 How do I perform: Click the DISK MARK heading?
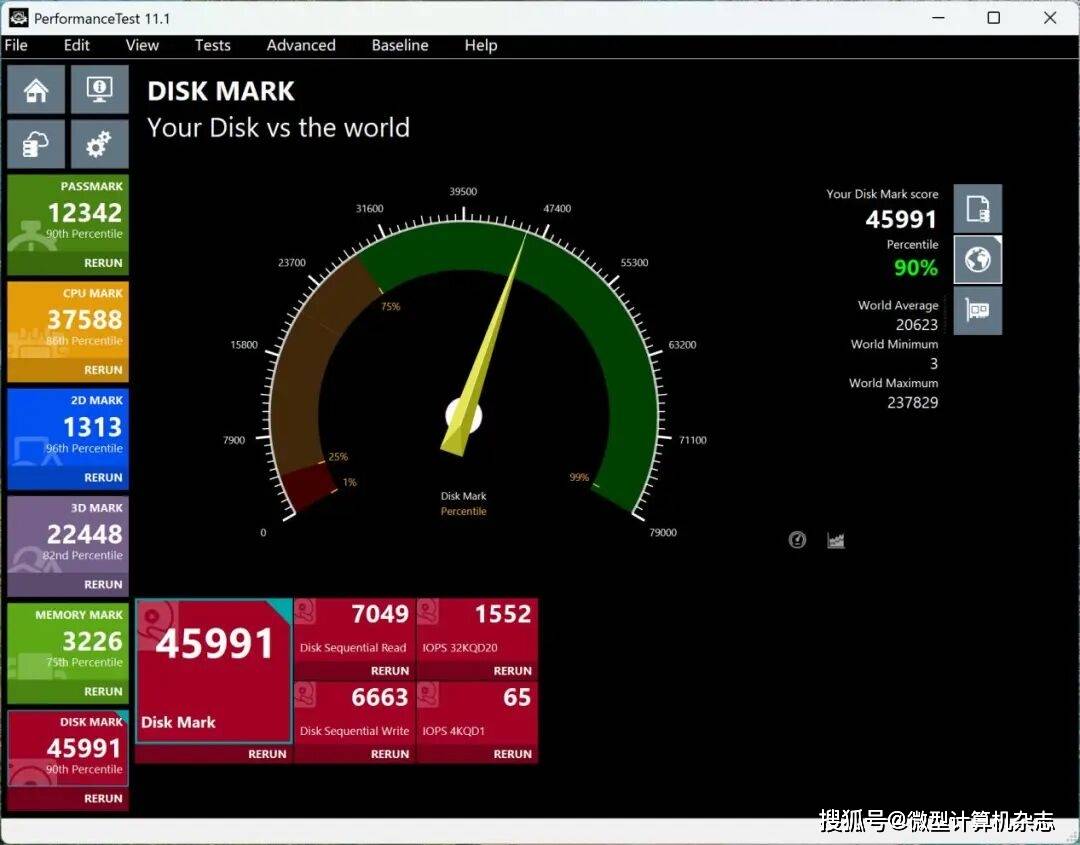pyautogui.click(x=221, y=91)
